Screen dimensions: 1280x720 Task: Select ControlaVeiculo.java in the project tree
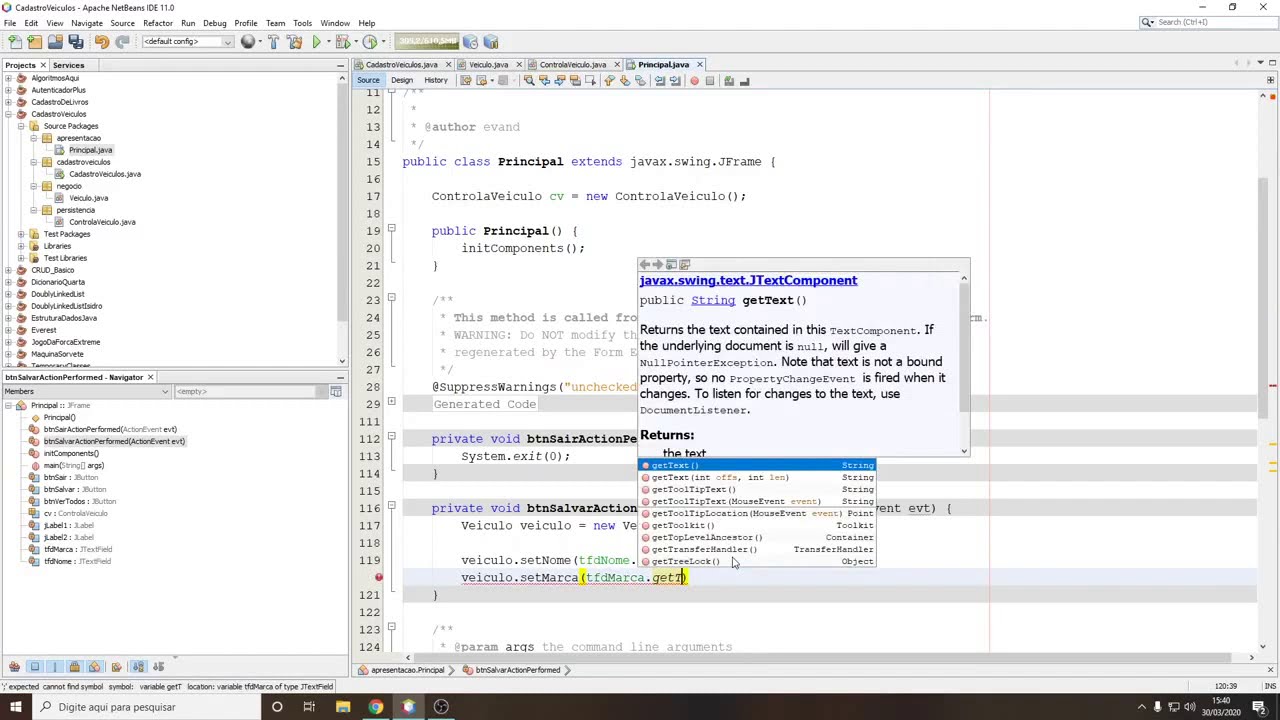coord(102,222)
